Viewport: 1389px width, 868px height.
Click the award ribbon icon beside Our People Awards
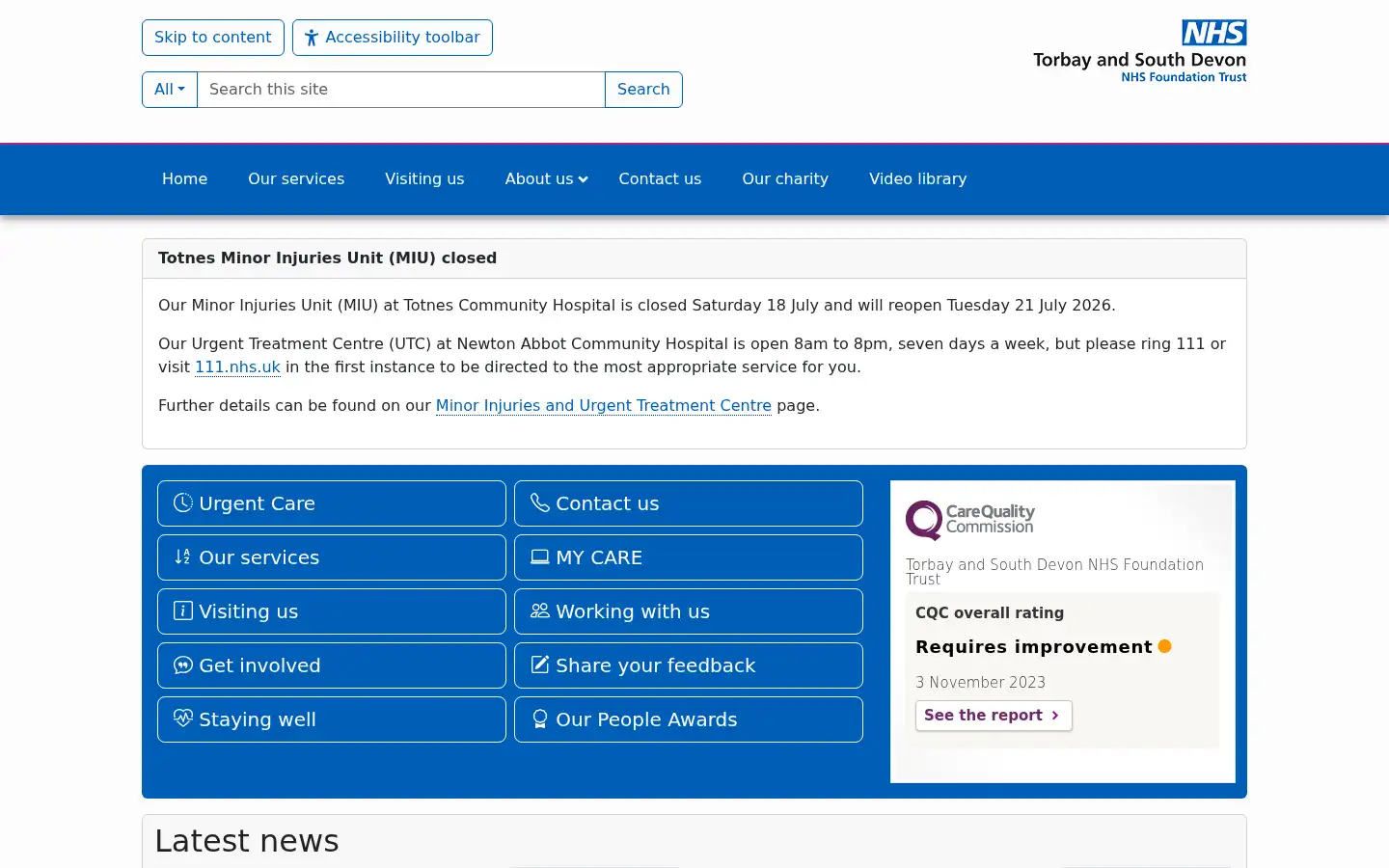coord(540,719)
